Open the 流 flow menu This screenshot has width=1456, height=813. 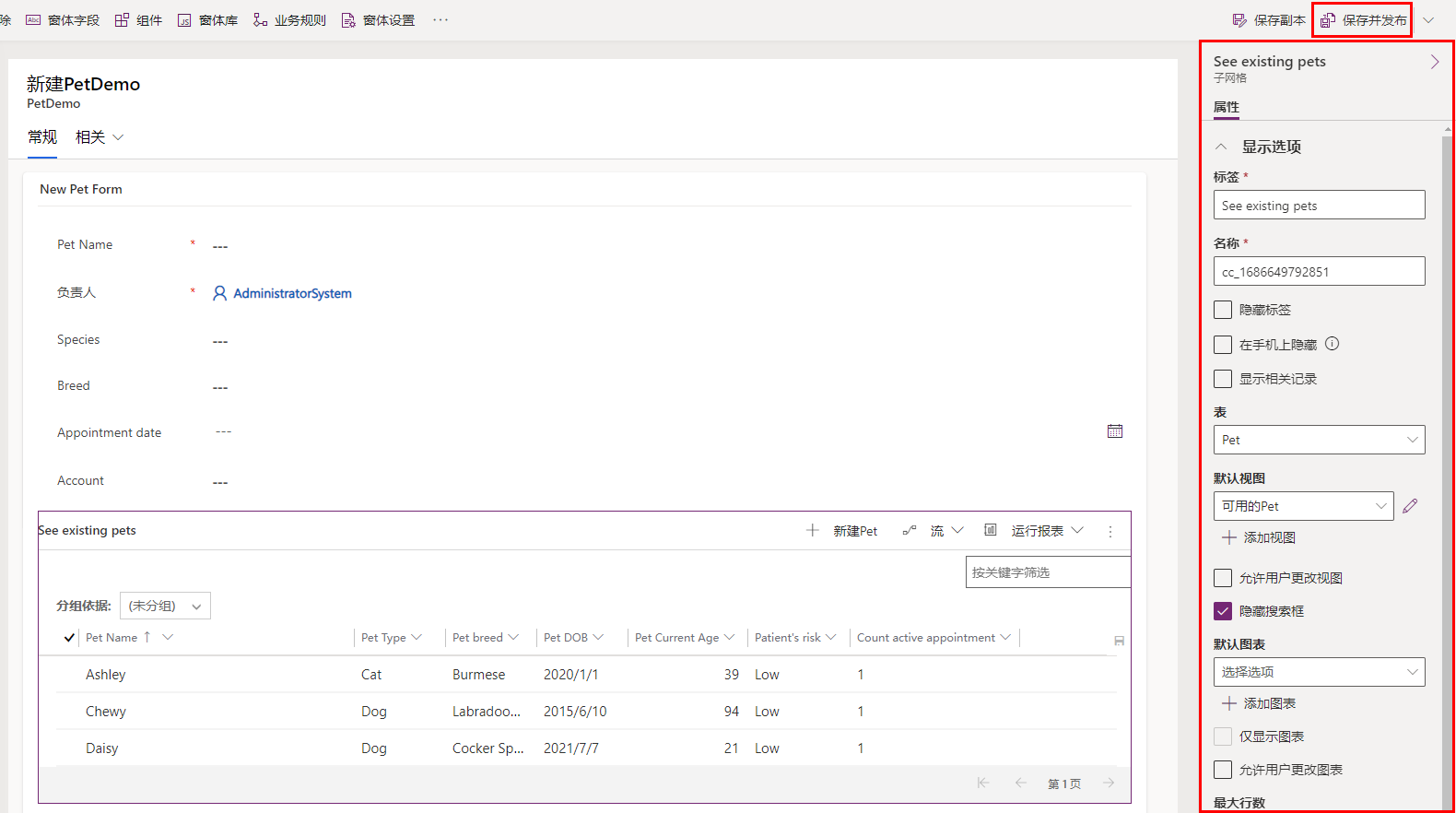point(933,531)
